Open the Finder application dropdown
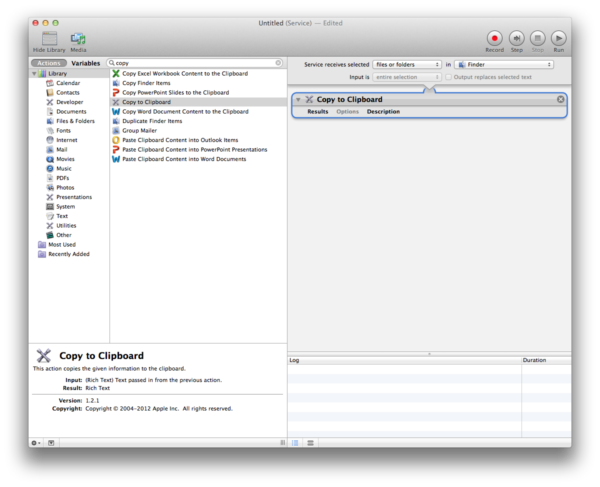Image resolution: width=600 pixels, height=487 pixels. coord(504,65)
